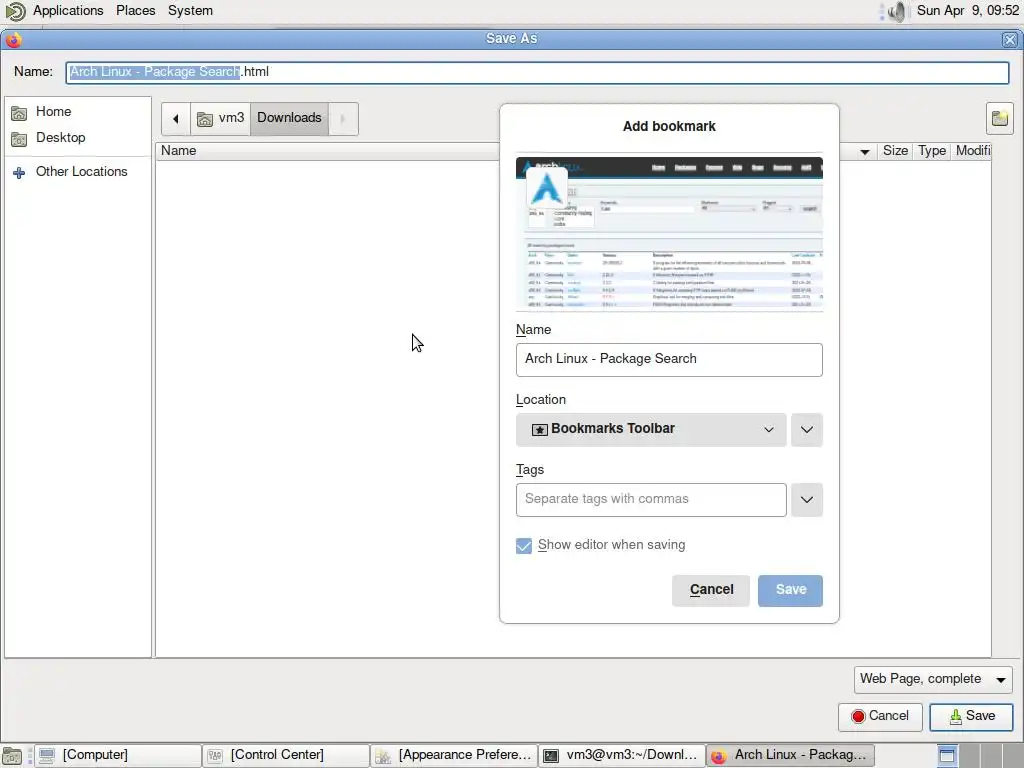
Task: Switch to Appearance Preferences taskbar window
Action: tap(454, 755)
